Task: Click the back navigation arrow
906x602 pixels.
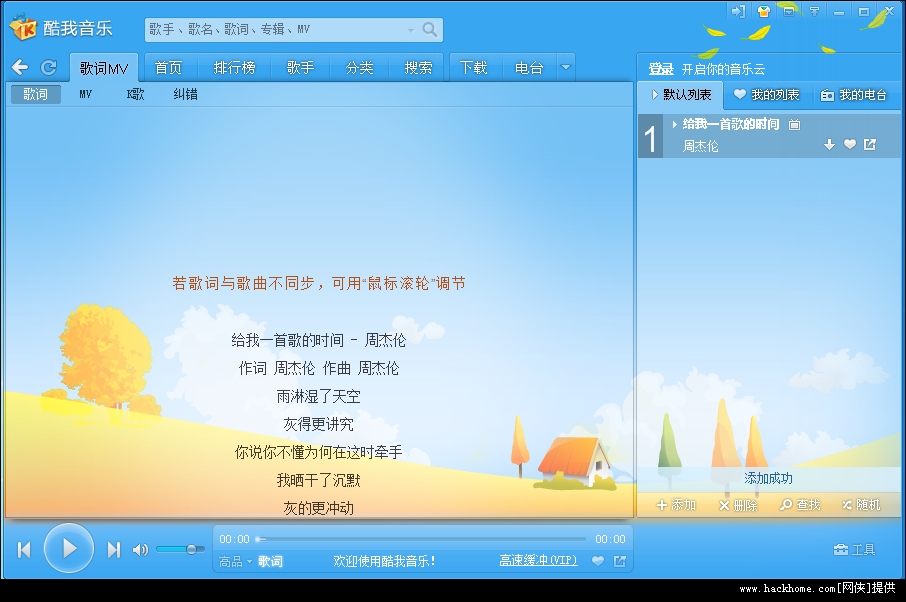Action: click(x=20, y=67)
